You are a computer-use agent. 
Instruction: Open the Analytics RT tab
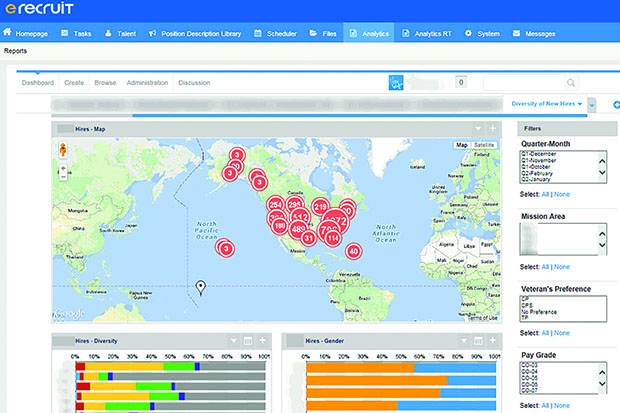click(426, 33)
